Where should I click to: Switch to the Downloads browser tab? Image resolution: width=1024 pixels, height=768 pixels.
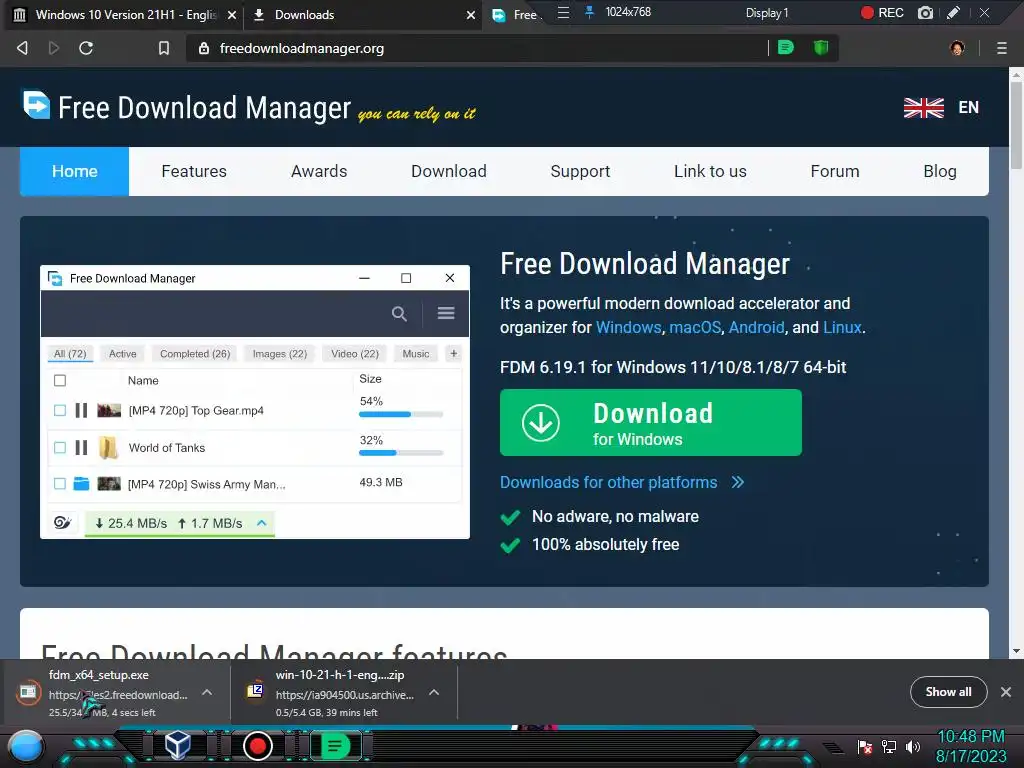362,15
